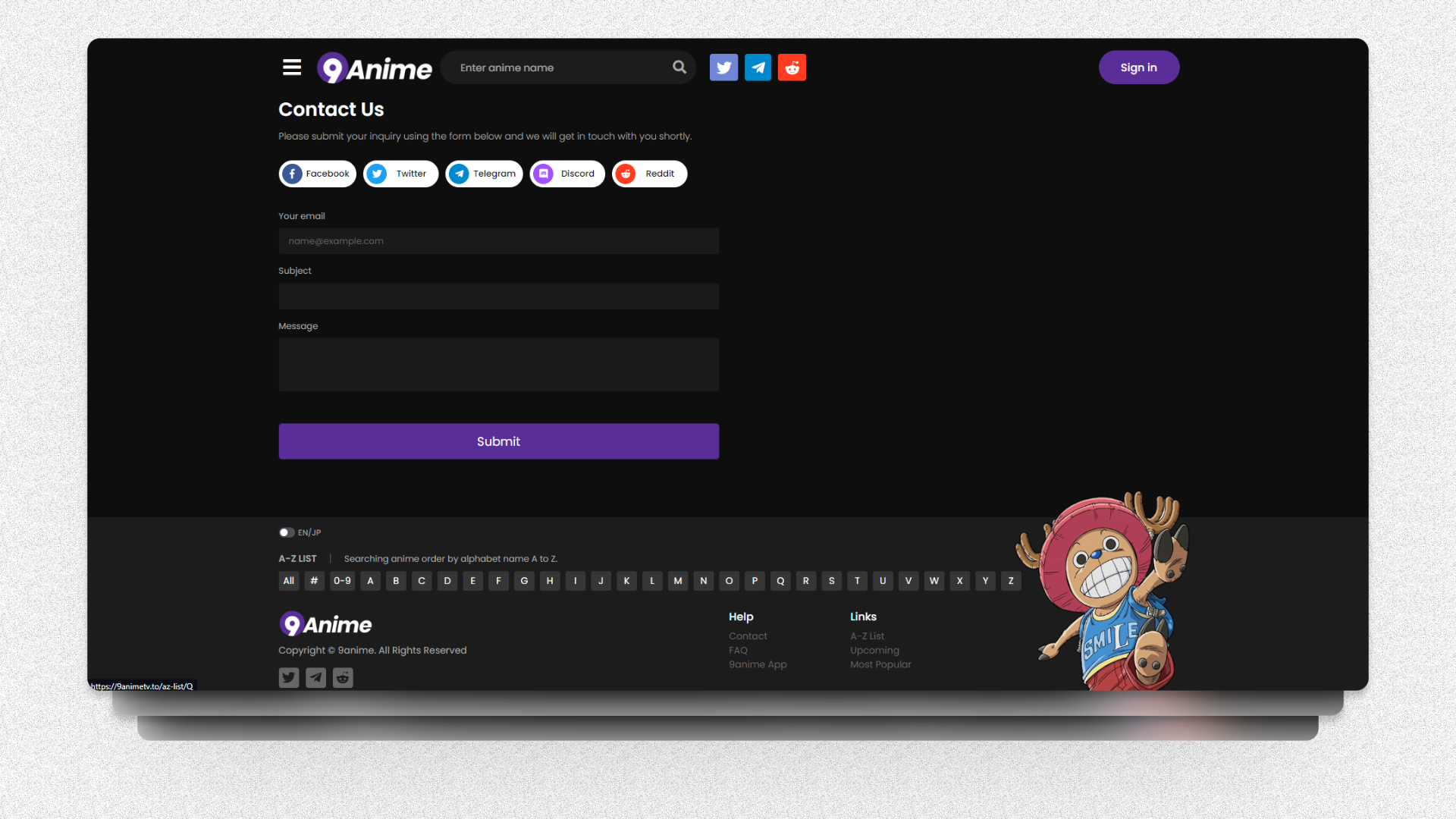Focus the Your email input field

tap(498, 241)
